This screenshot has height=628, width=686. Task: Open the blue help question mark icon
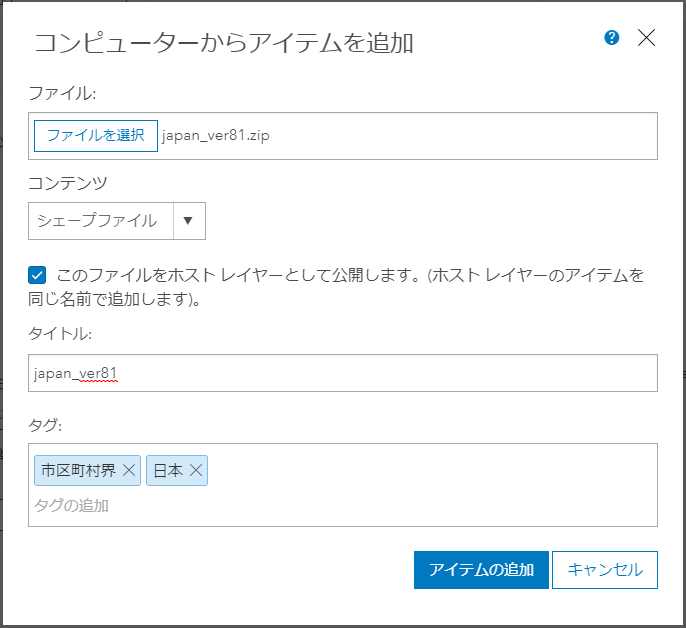611,38
